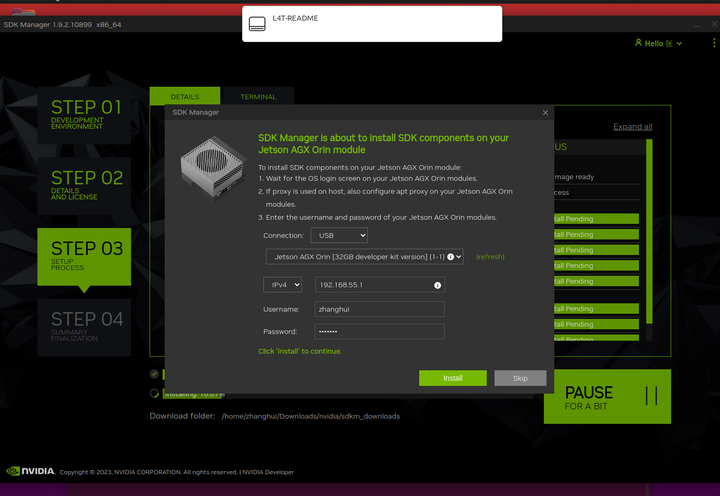Click the first Install Pending status bar

(596, 219)
